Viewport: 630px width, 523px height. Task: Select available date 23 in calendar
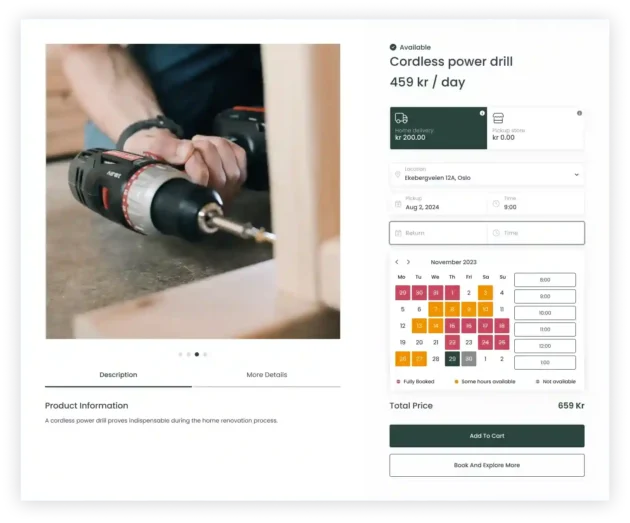click(x=469, y=342)
